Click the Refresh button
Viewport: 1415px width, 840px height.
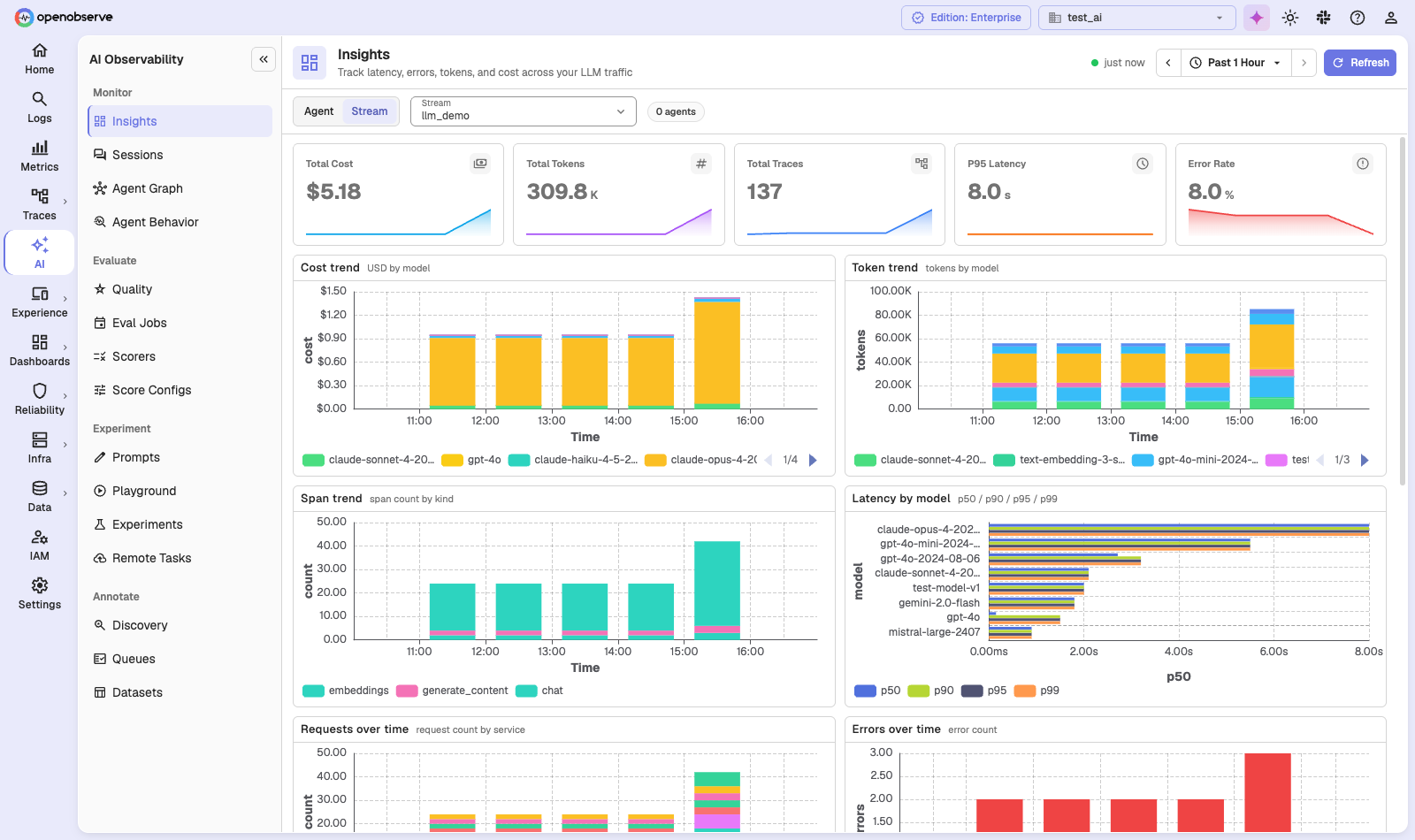(x=1360, y=63)
